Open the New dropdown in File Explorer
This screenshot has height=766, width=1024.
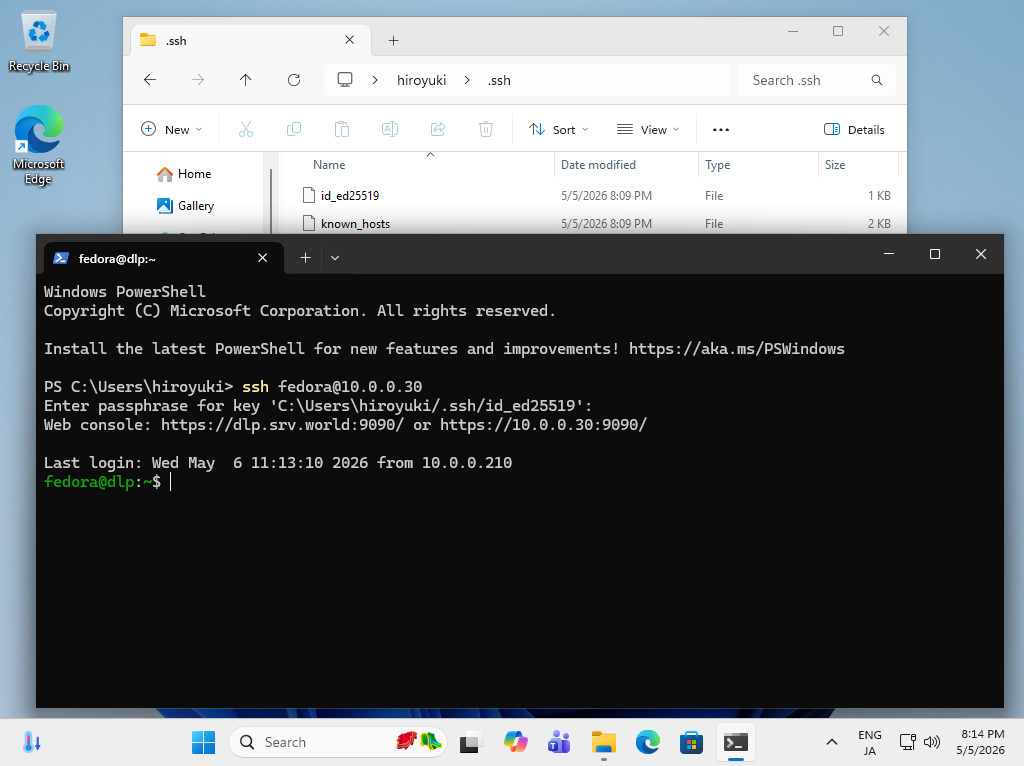click(172, 129)
